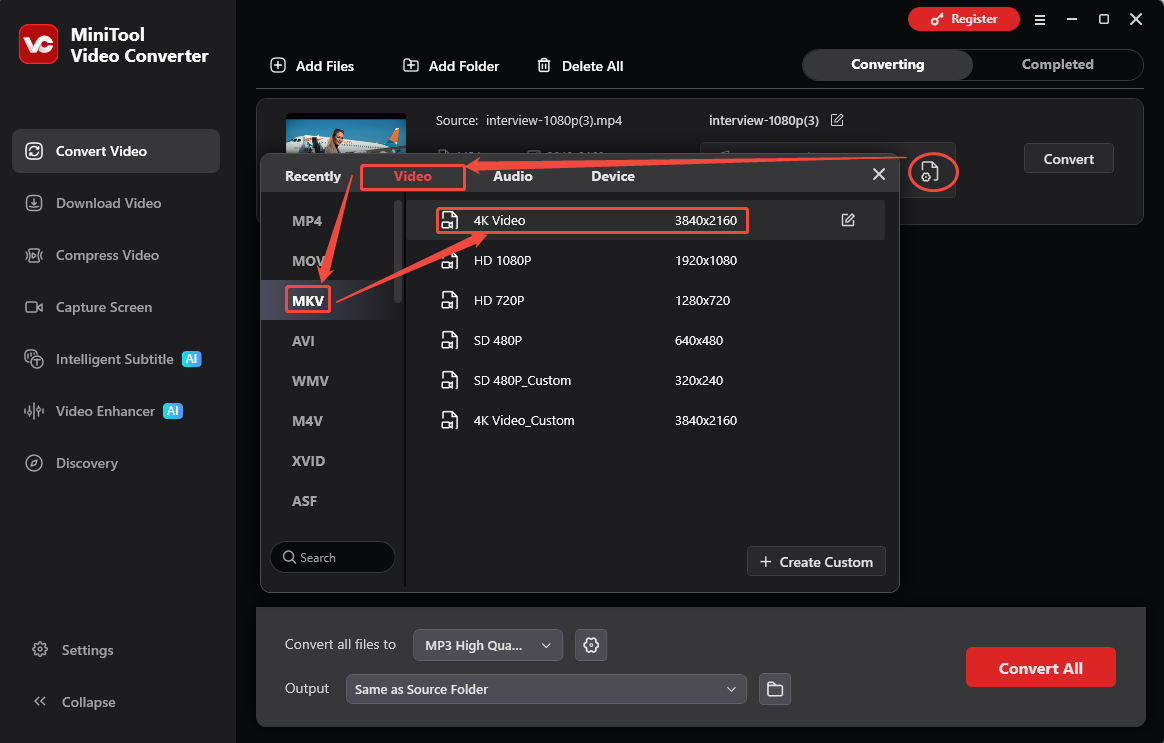Viewport: 1164px width, 743px height.
Task: Choose the SD 480P 640x480 preset
Action: tap(645, 341)
